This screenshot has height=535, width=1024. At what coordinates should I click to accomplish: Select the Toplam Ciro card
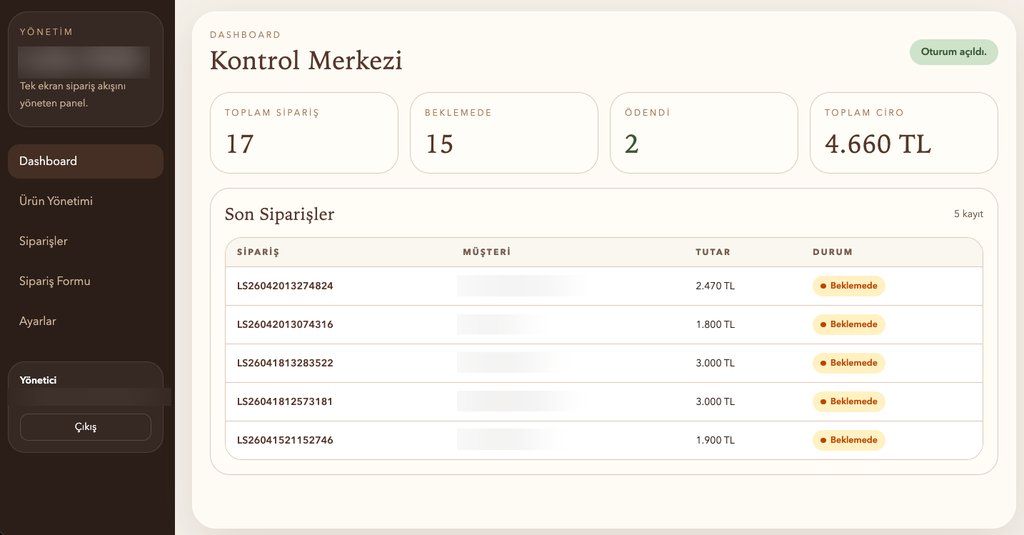[904, 133]
